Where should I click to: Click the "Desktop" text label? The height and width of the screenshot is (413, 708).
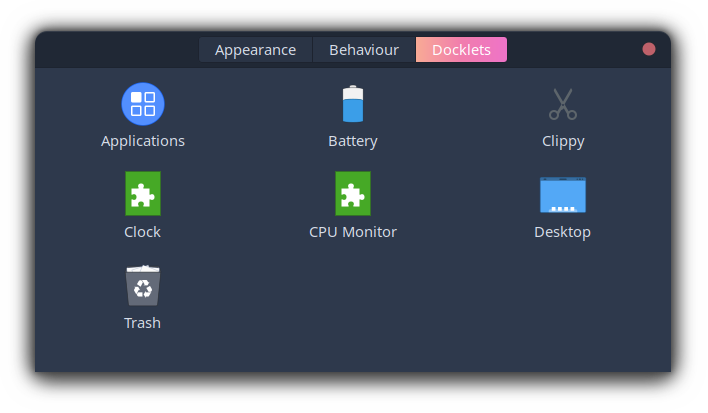coord(563,232)
